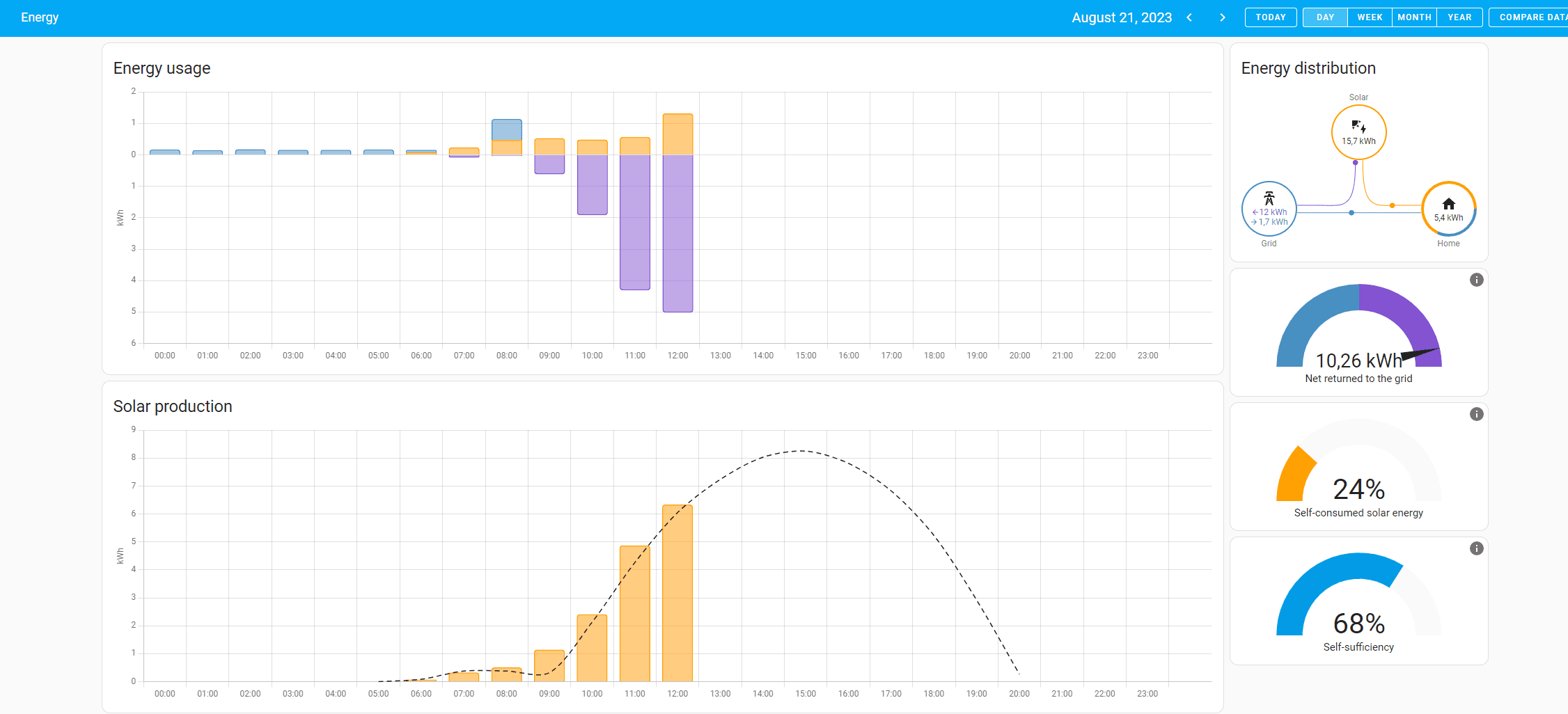Viewport: 1568px width, 714px height.
Task: Click the 11:00 purple bar in Energy usage
Action: (635, 222)
